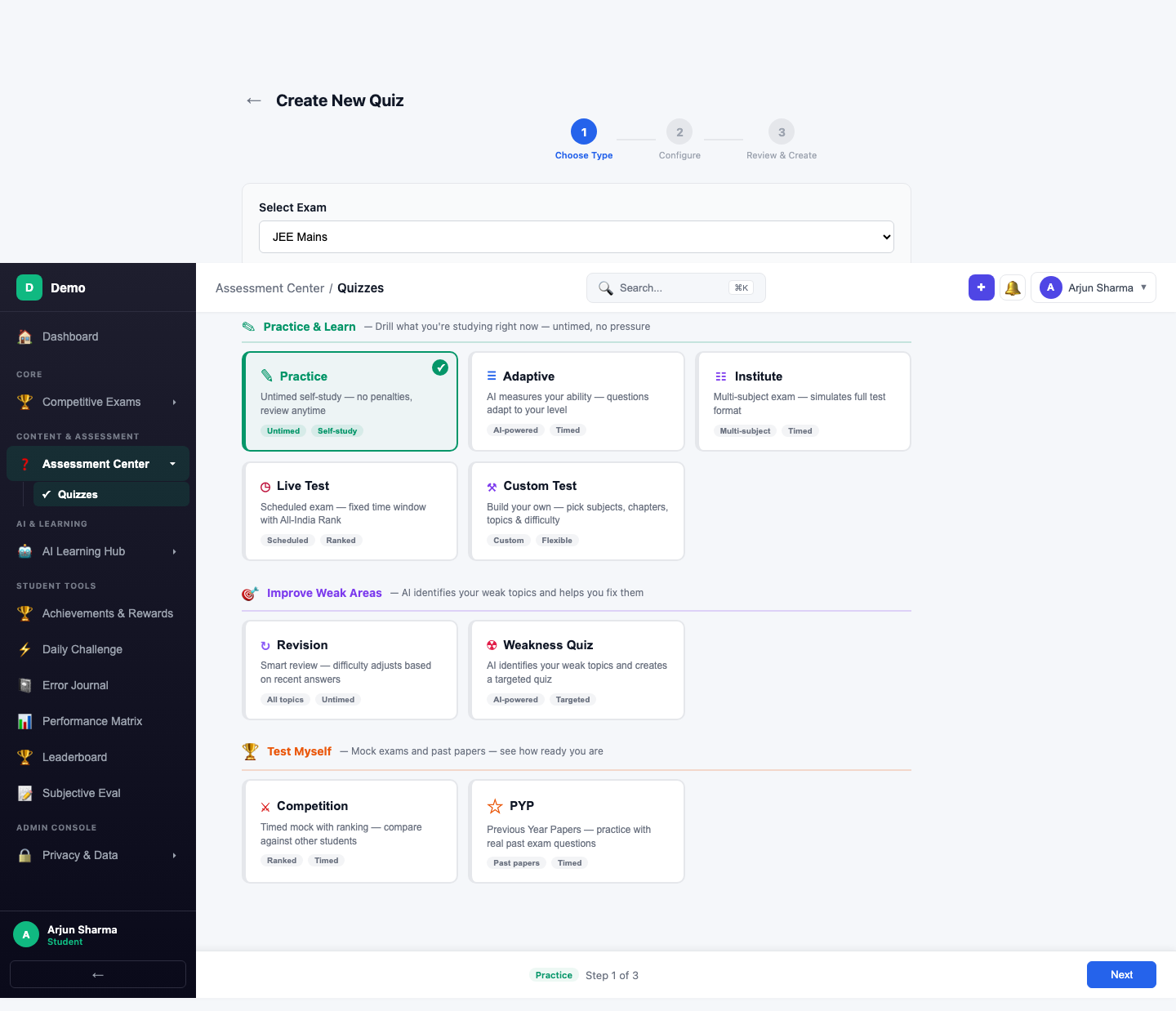Open the Arjun Sharma account dropdown
Image resolution: width=1176 pixels, height=1011 pixels.
point(1093,287)
